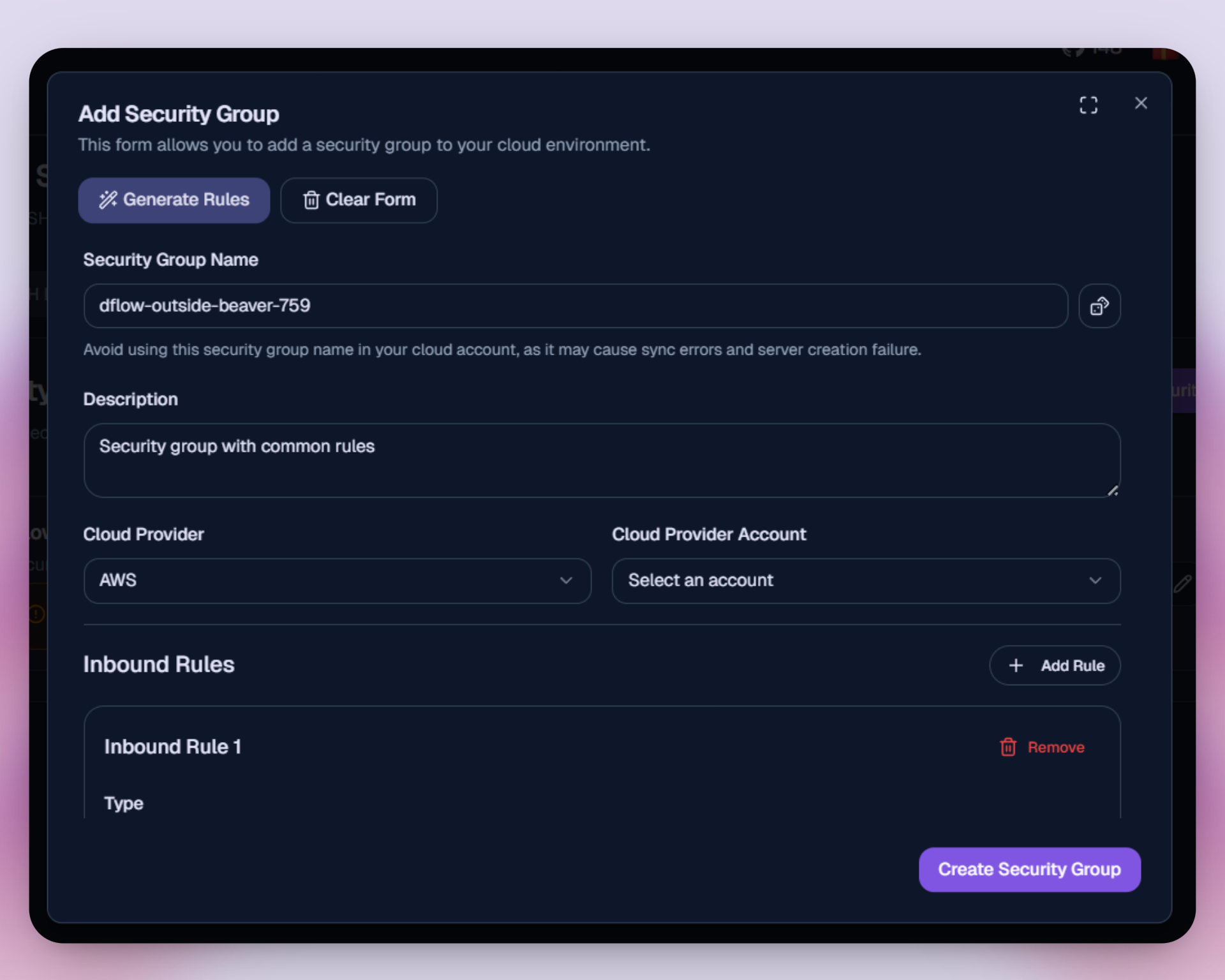Click Create Security Group button
Image resolution: width=1225 pixels, height=980 pixels.
1029,869
